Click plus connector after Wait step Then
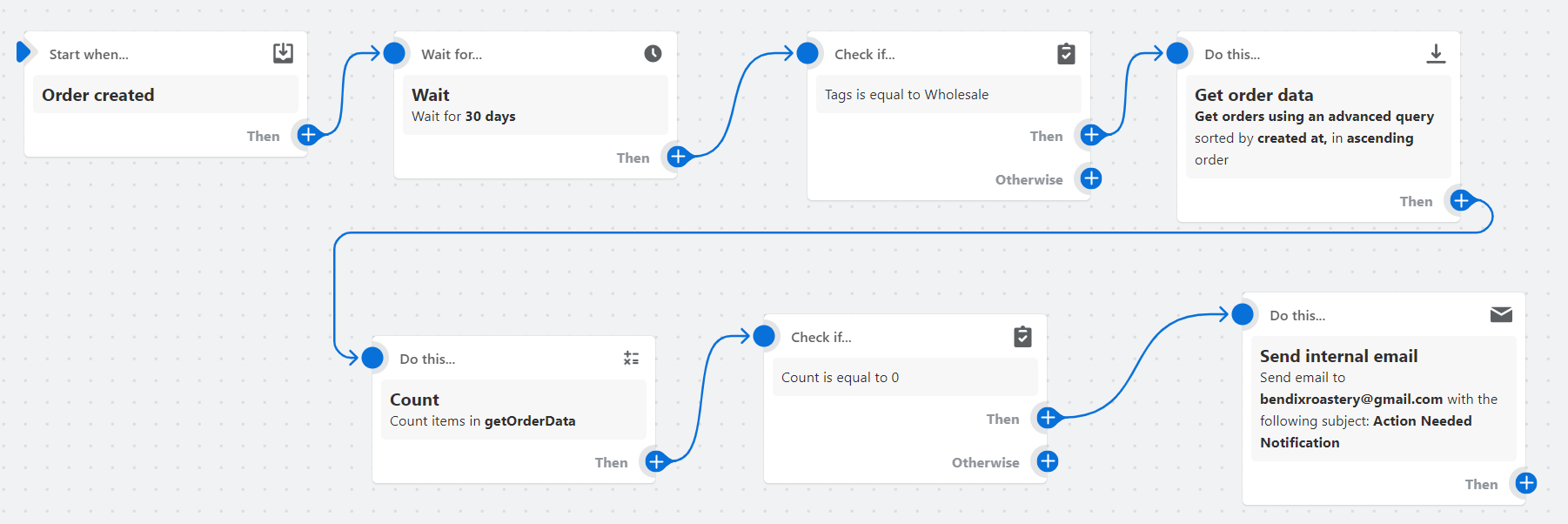Viewport: 1568px width, 524px height. pos(678,157)
